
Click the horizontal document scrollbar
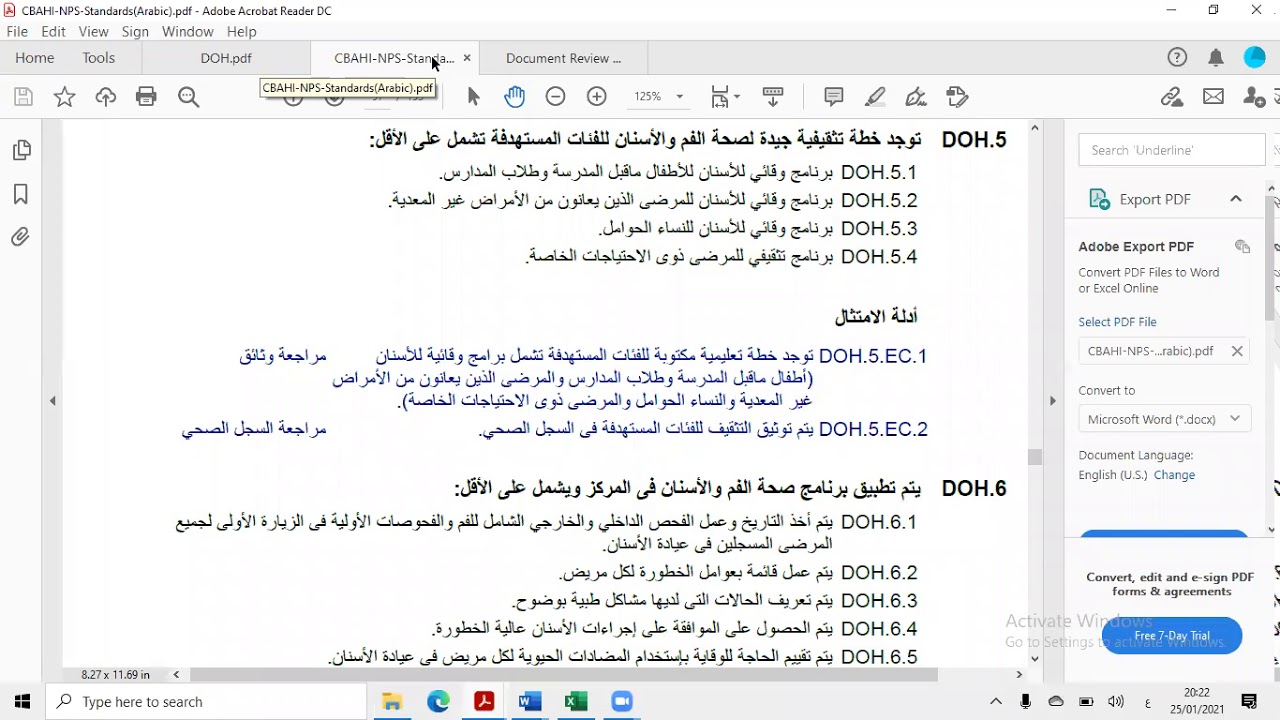[563, 674]
